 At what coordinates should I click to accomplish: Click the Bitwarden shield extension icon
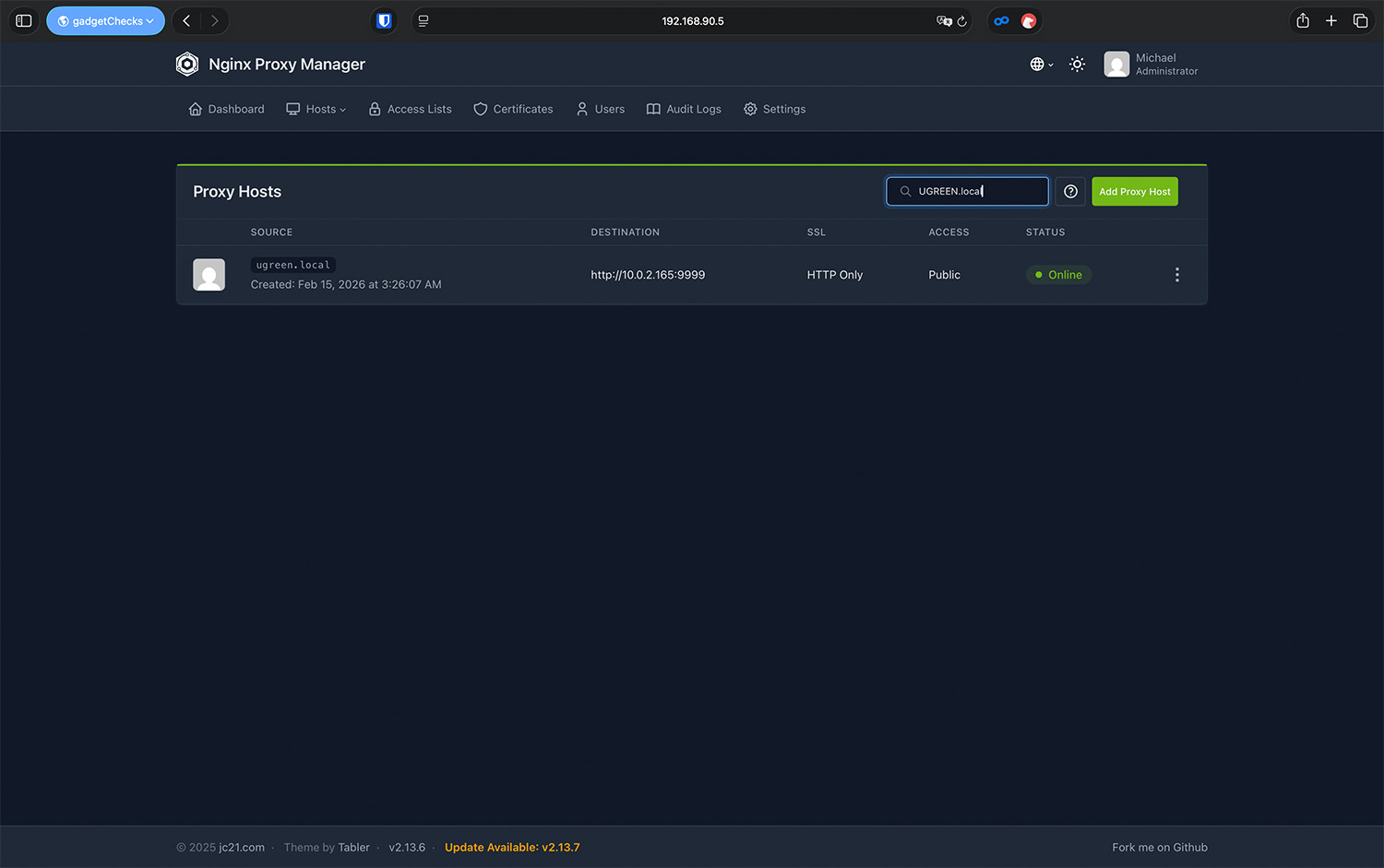384,21
